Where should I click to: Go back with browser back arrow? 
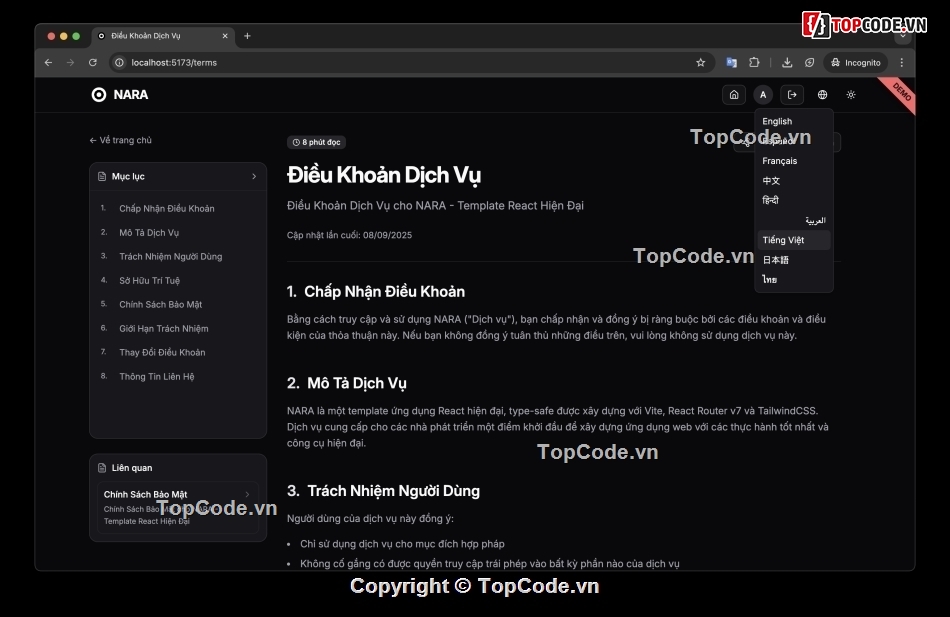pos(48,62)
